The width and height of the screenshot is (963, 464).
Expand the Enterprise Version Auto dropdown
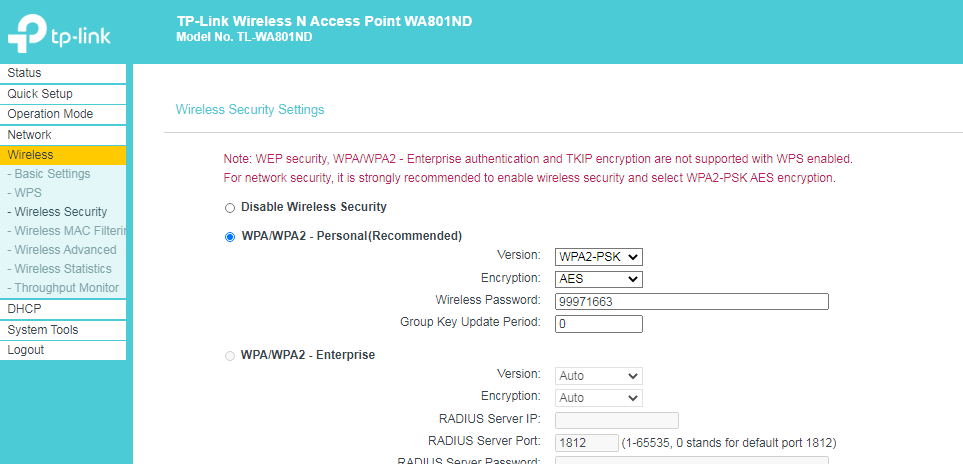coord(599,376)
